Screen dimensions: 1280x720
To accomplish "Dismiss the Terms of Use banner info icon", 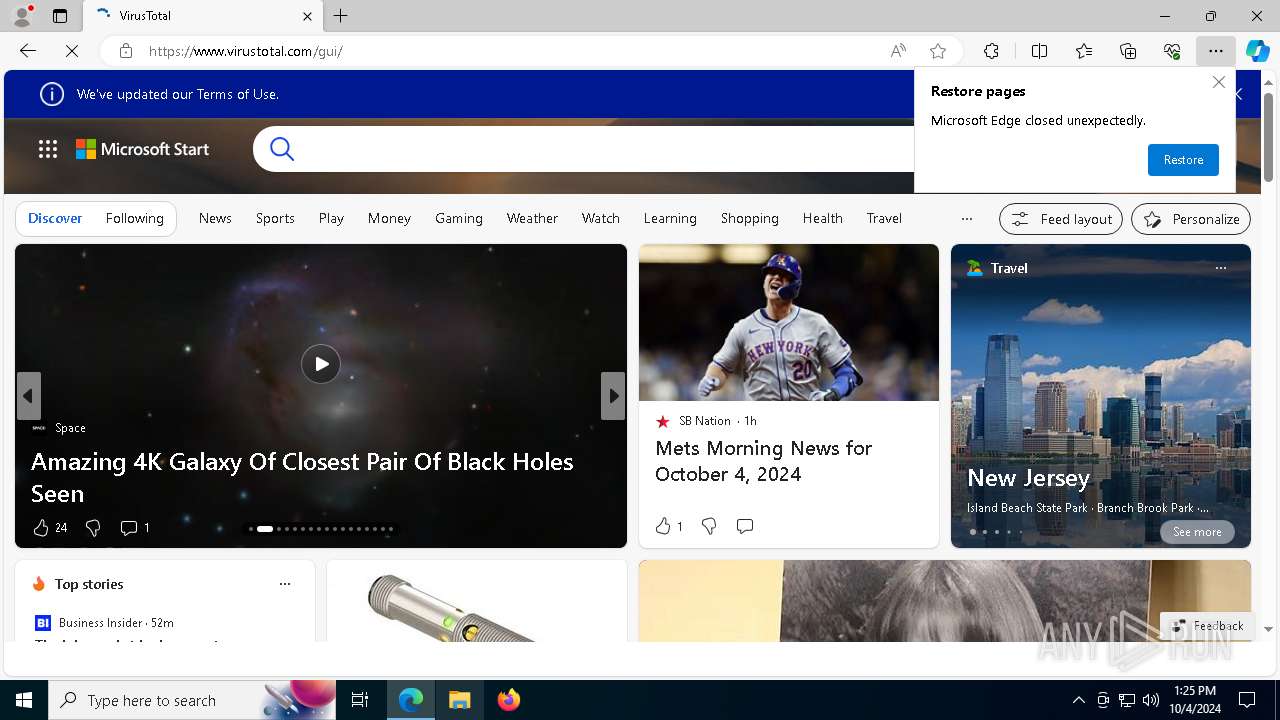I will tap(51, 94).
